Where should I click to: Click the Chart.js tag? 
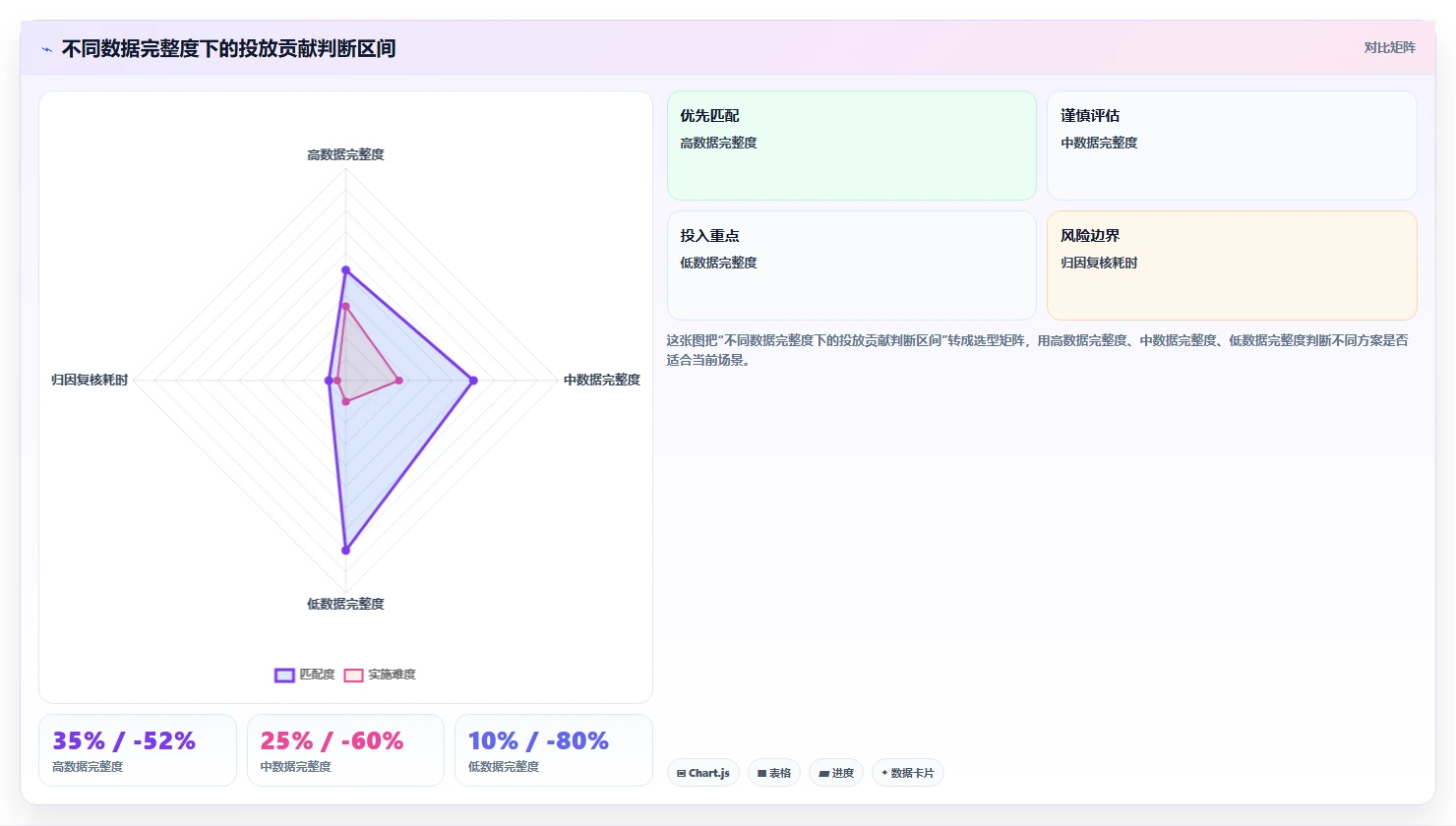pos(703,773)
